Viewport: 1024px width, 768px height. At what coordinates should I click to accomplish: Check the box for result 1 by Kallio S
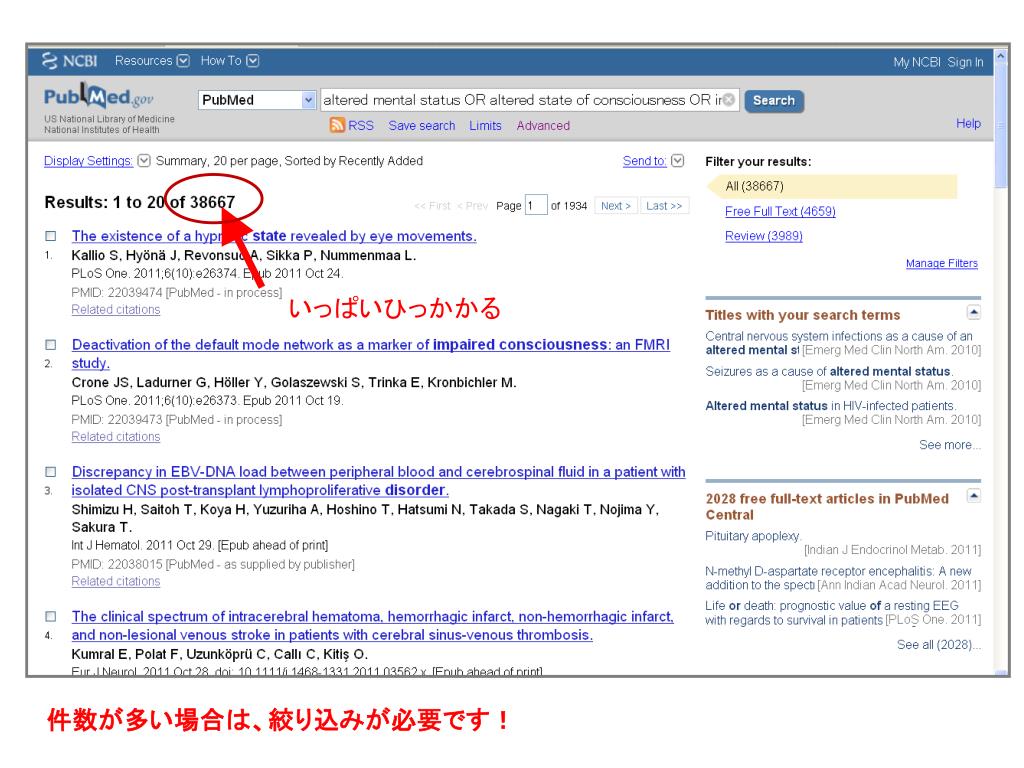(x=50, y=236)
